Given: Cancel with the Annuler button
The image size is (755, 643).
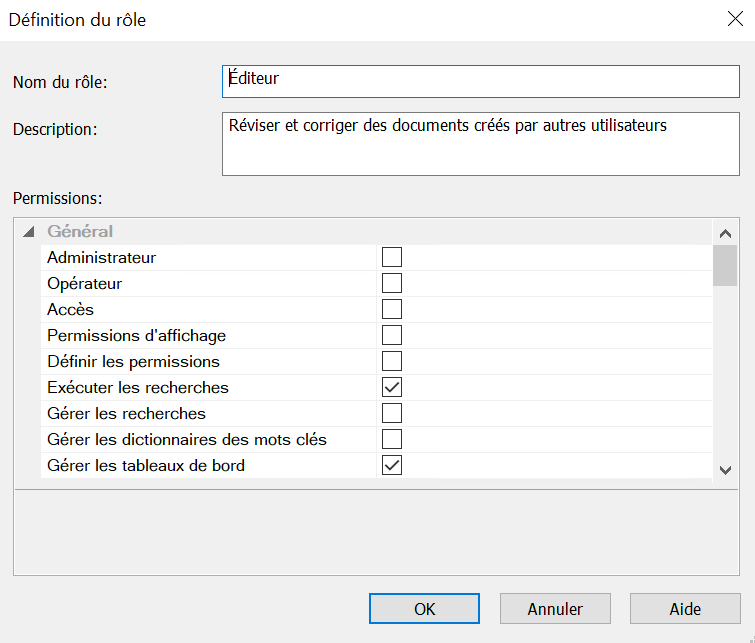Looking at the screenshot, I should pos(555,609).
